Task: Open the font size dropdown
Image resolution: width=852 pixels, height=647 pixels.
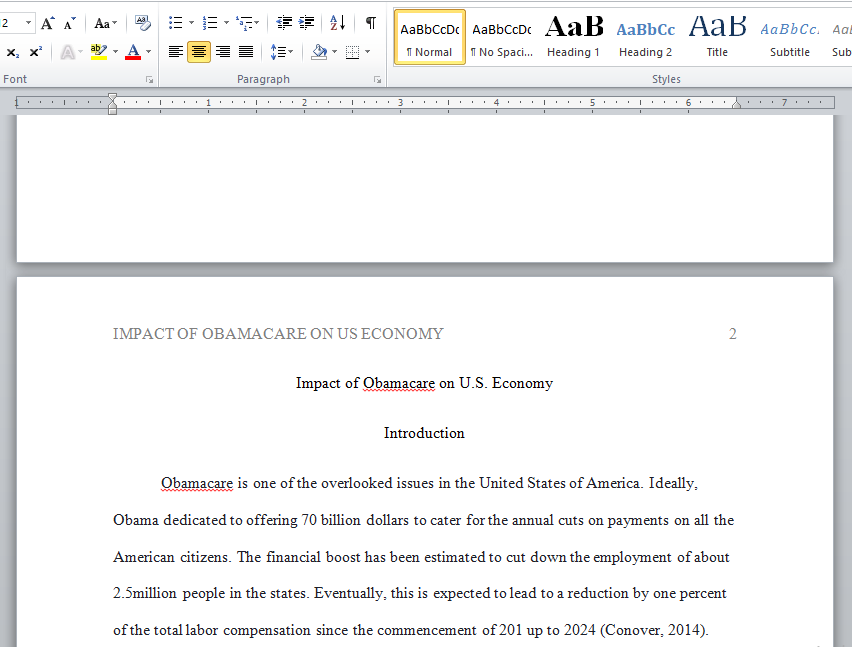Action: (x=28, y=23)
